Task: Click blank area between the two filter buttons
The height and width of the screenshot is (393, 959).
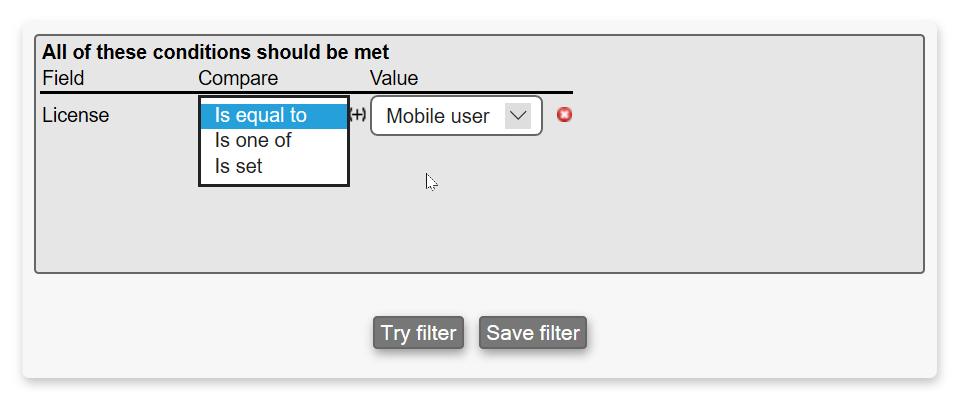Action: [x=472, y=332]
